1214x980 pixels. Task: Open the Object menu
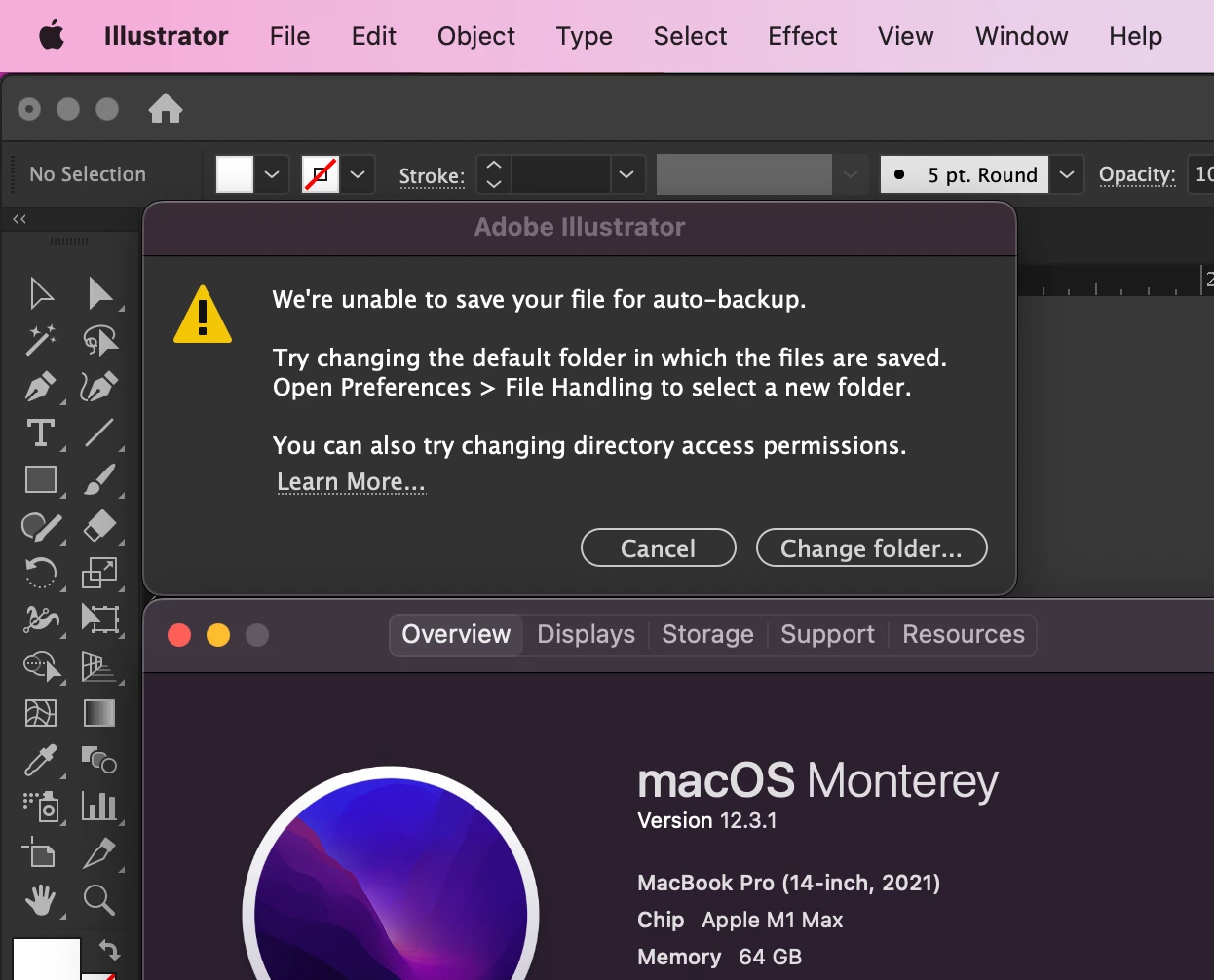tap(476, 36)
